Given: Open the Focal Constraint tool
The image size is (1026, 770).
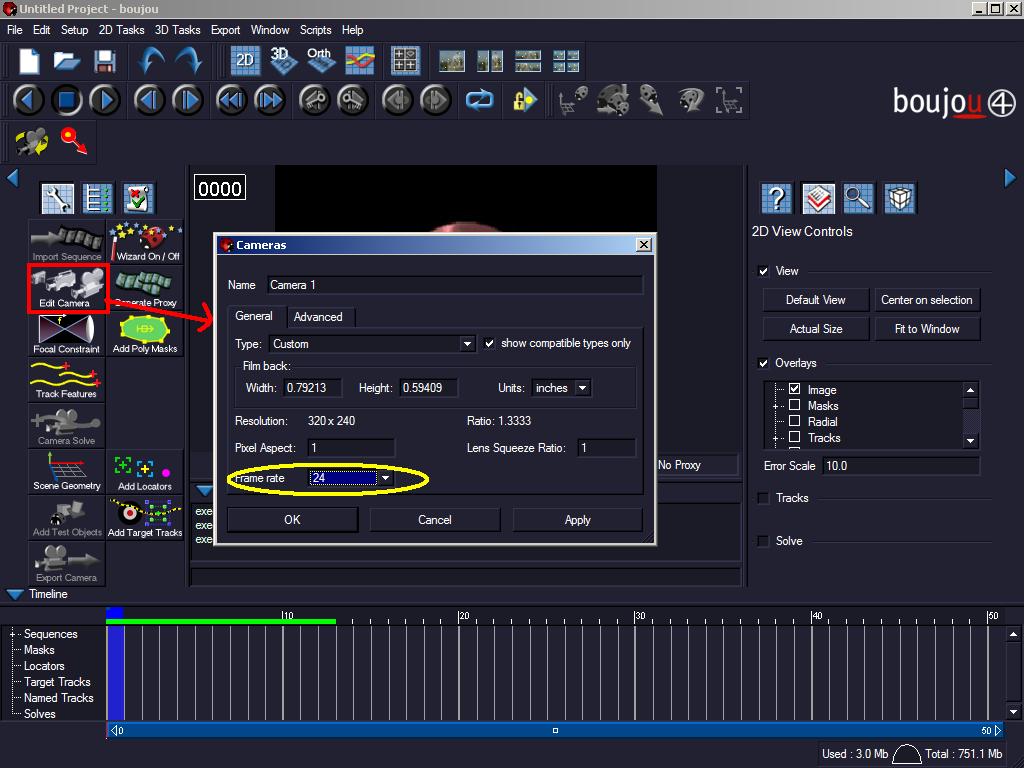Looking at the screenshot, I should 67,334.
